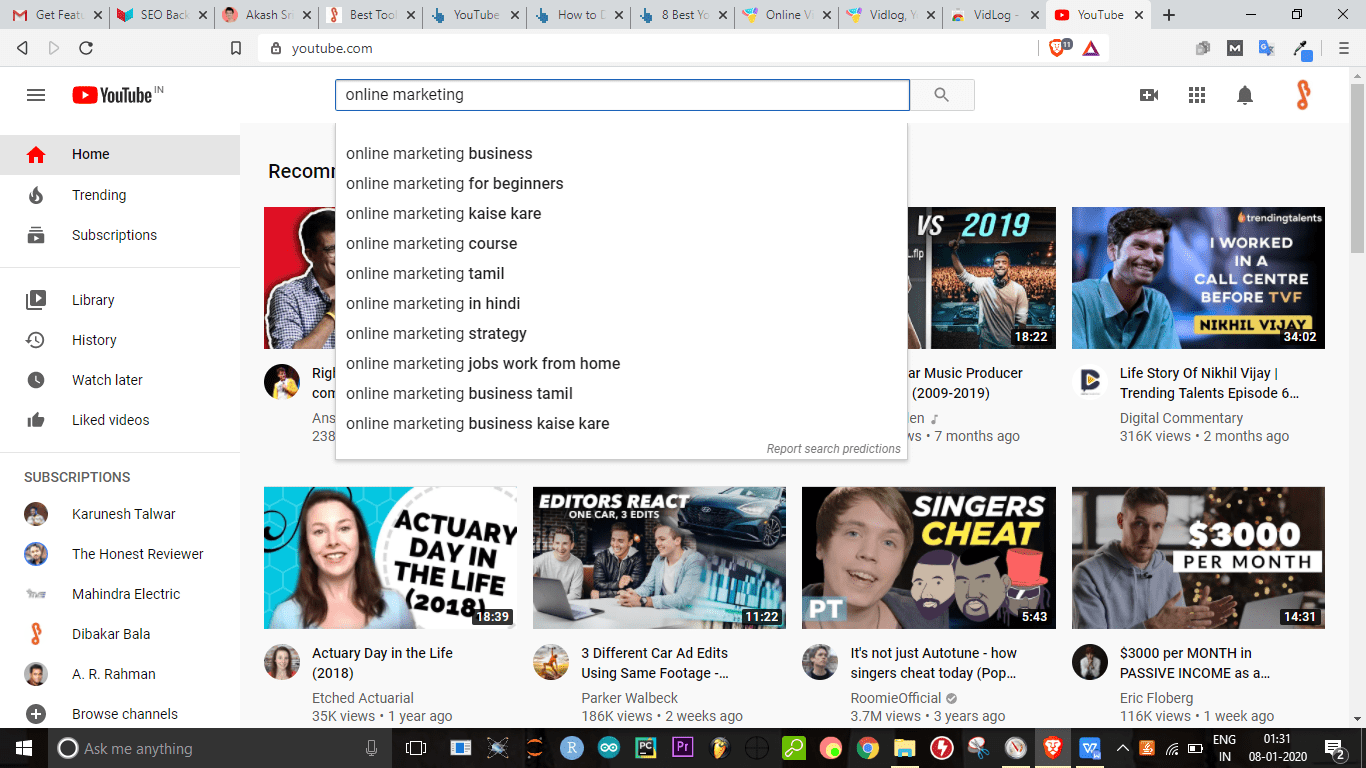Click the browser reload button
This screenshot has width=1366, height=768.
pos(86,48)
